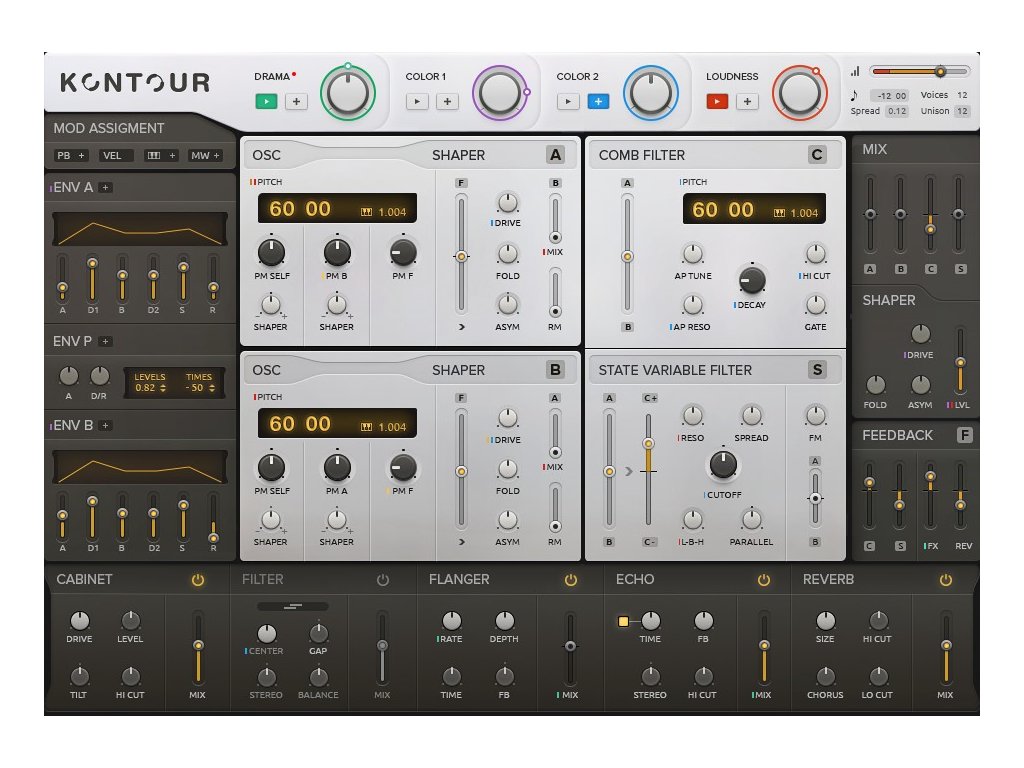Open the filter type selector in Filter section
Image resolution: width=1024 pixels, height=768 pixels.
292,606
